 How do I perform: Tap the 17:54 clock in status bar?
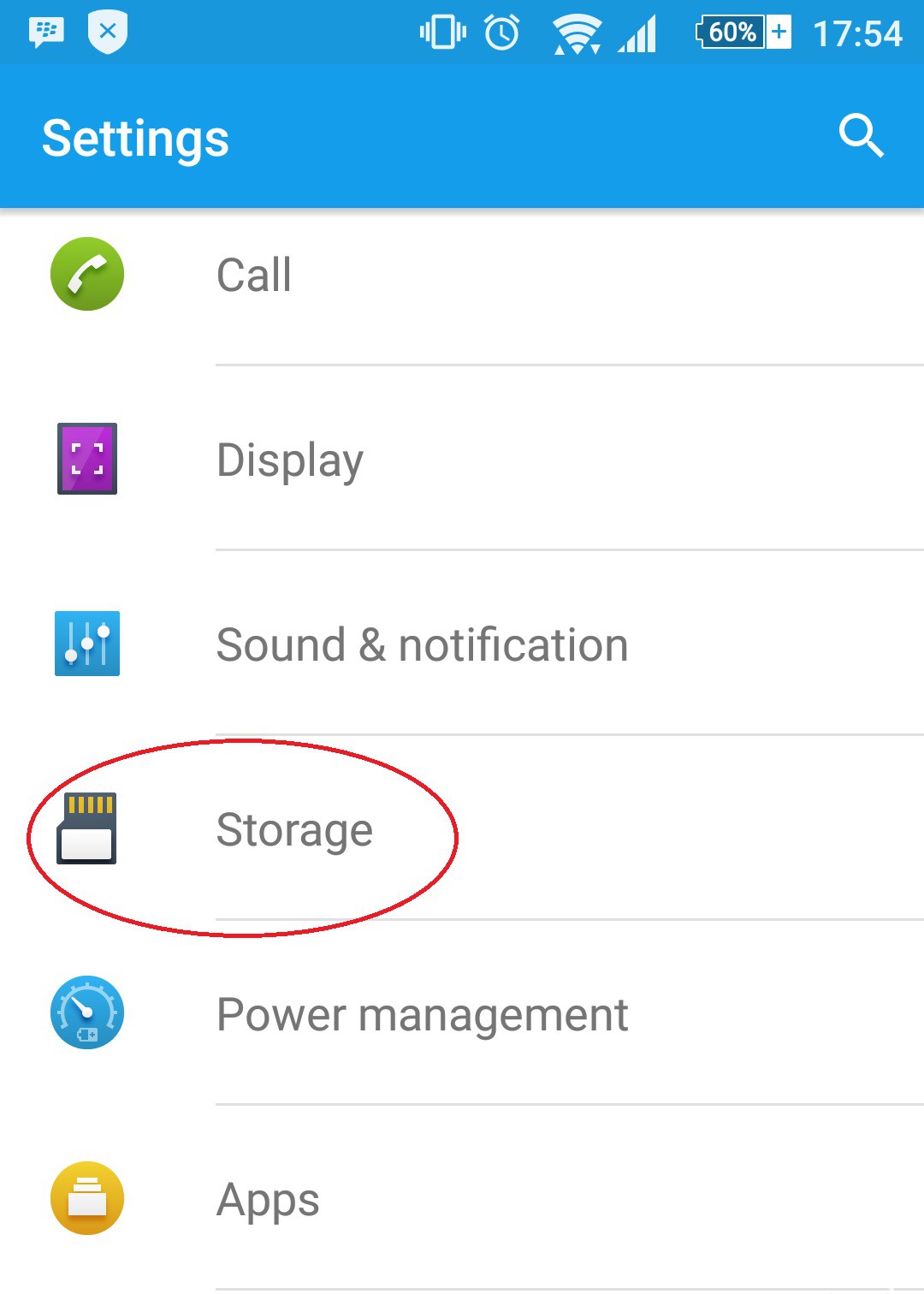pyautogui.click(x=857, y=34)
